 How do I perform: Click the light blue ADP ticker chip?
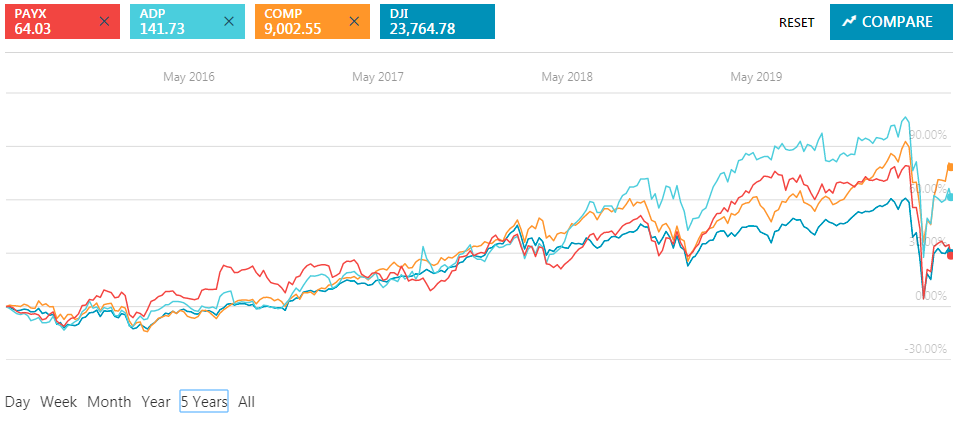(x=175, y=21)
